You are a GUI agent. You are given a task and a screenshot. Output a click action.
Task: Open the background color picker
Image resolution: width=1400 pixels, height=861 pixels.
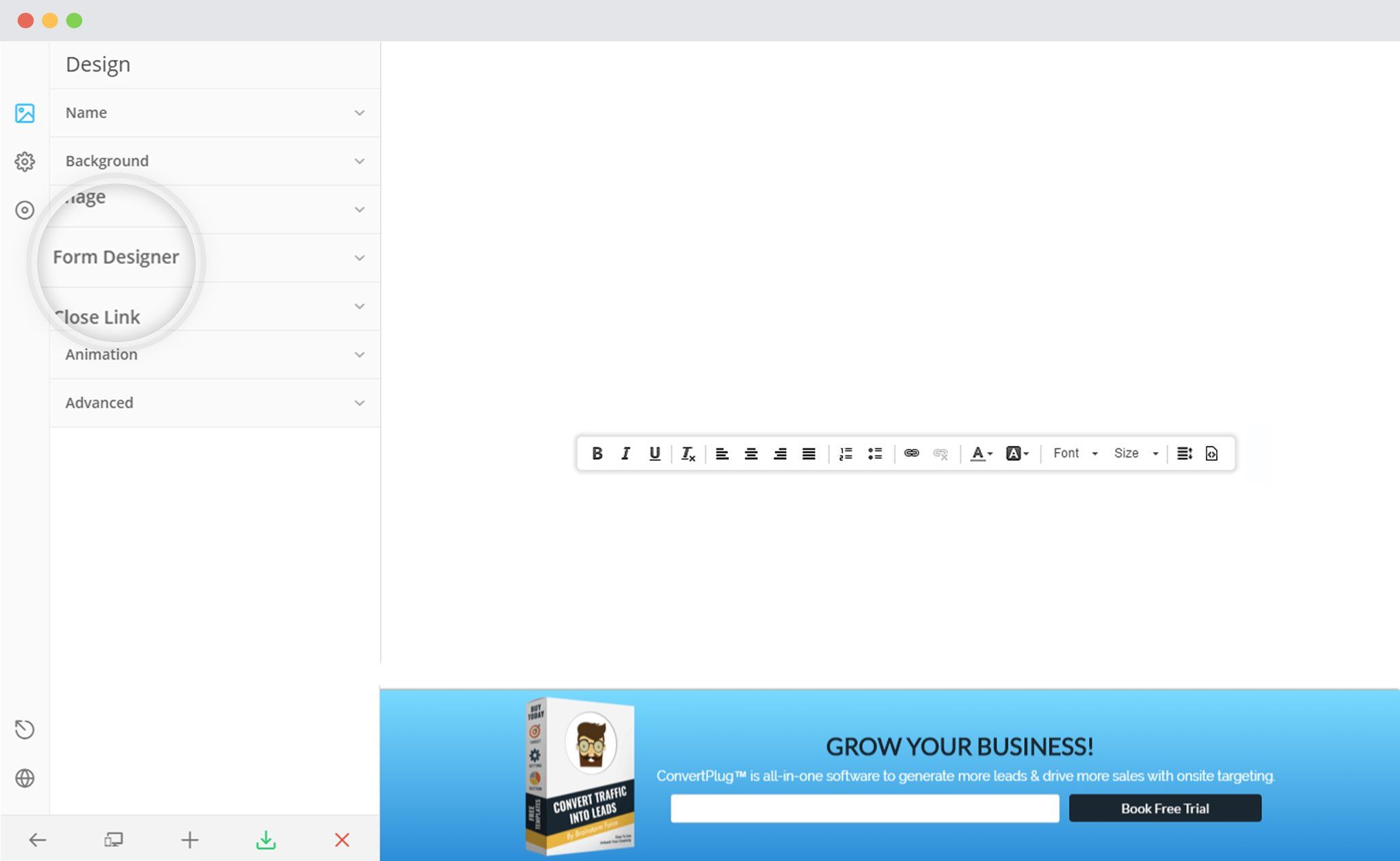point(1017,453)
